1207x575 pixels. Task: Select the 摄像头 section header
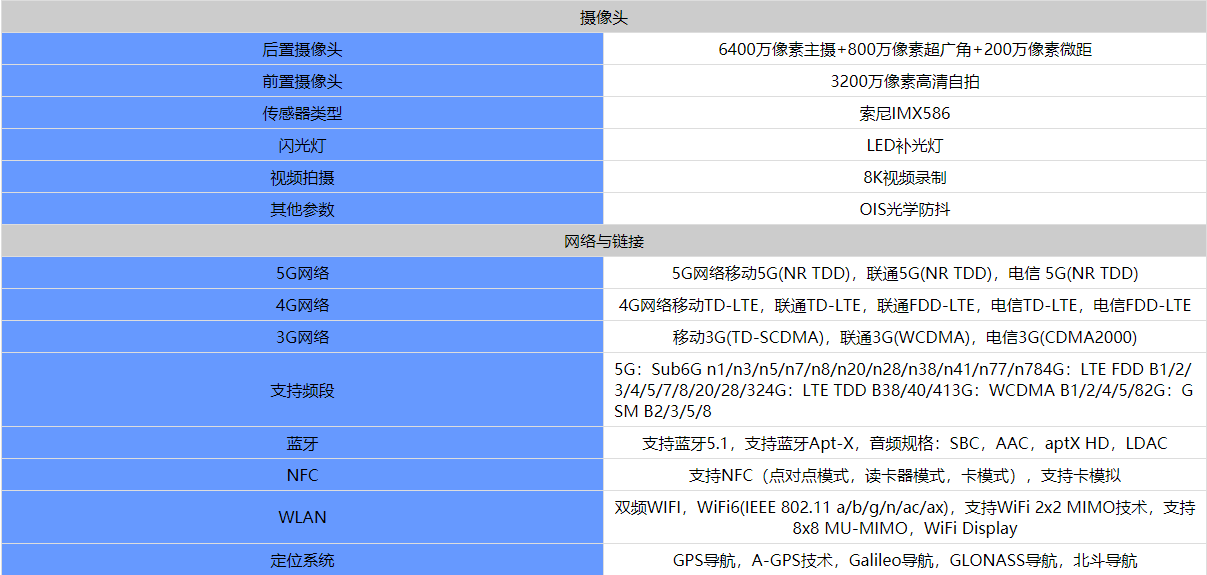pyautogui.click(x=603, y=17)
